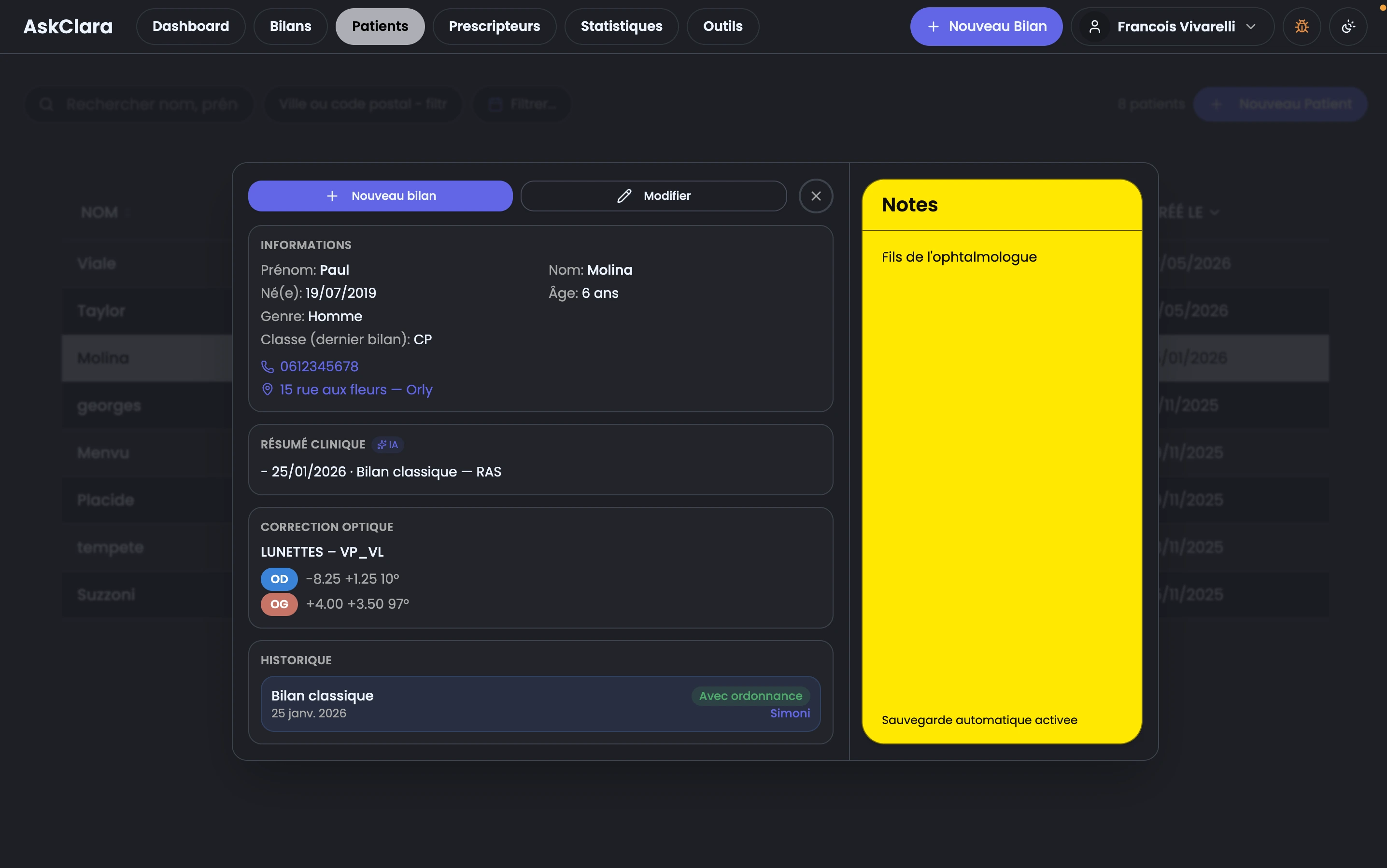Click the phone icon
Image resolution: width=1387 pixels, height=868 pixels.
[268, 366]
